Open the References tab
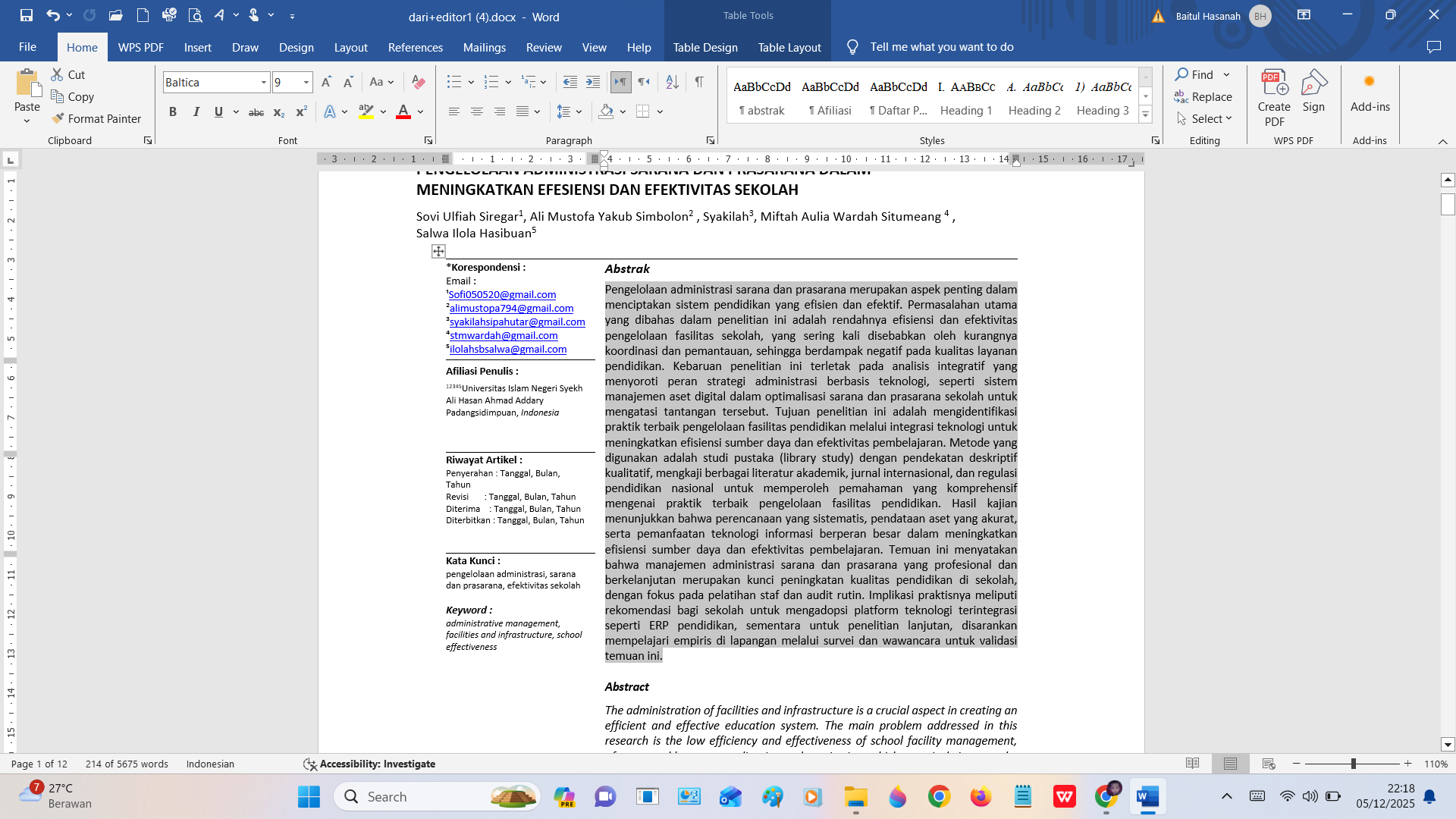 [415, 47]
